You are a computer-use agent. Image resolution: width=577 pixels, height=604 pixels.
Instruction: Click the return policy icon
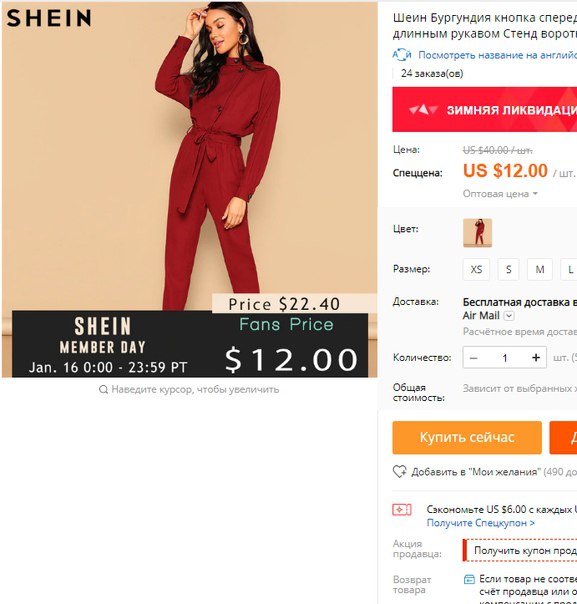pos(469,579)
